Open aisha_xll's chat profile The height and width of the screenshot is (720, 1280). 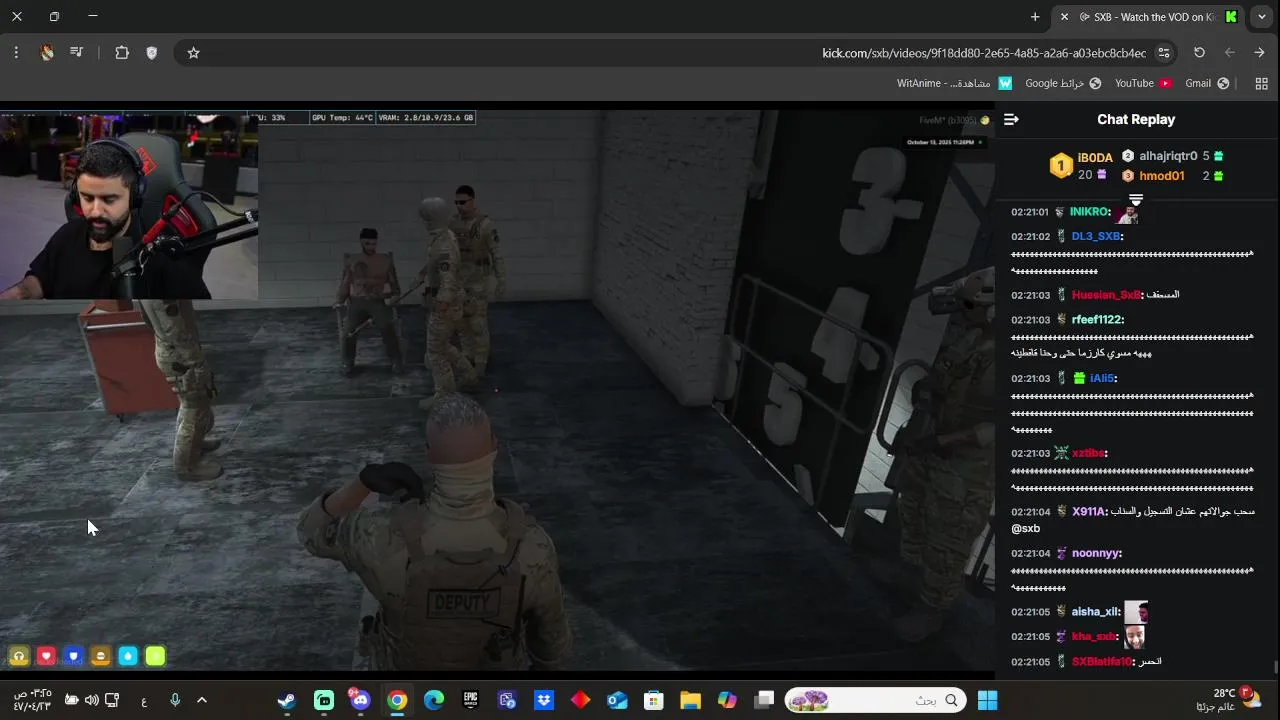point(1096,612)
